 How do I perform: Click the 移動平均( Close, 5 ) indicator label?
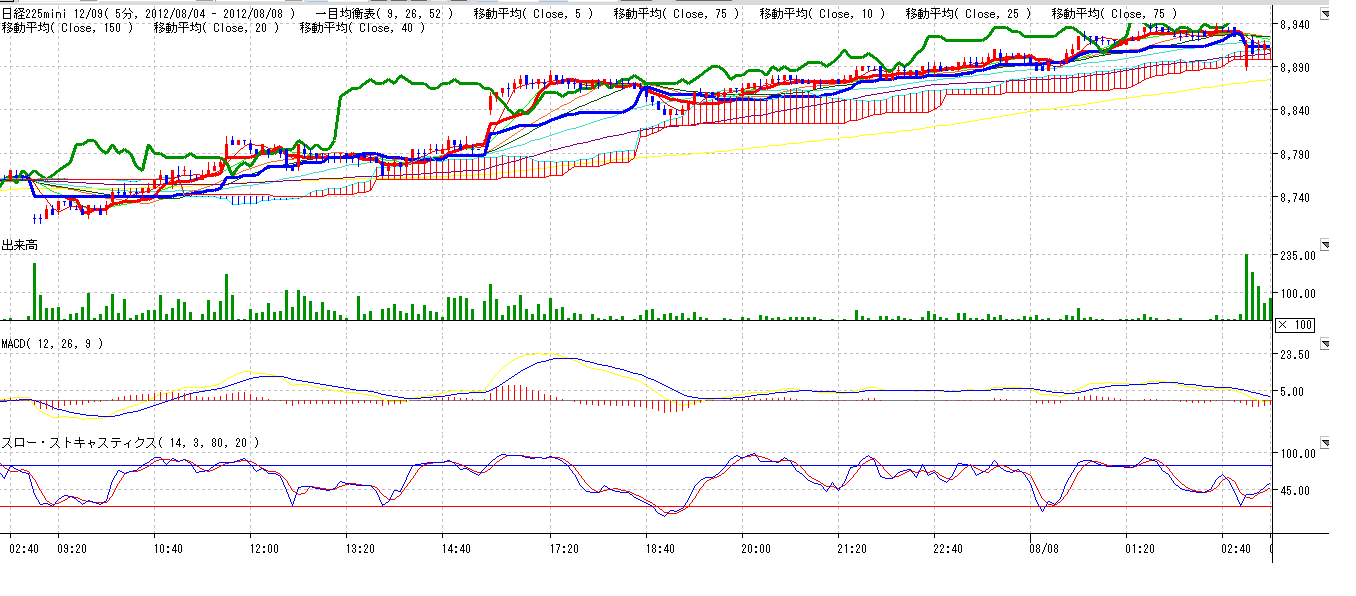(532, 14)
